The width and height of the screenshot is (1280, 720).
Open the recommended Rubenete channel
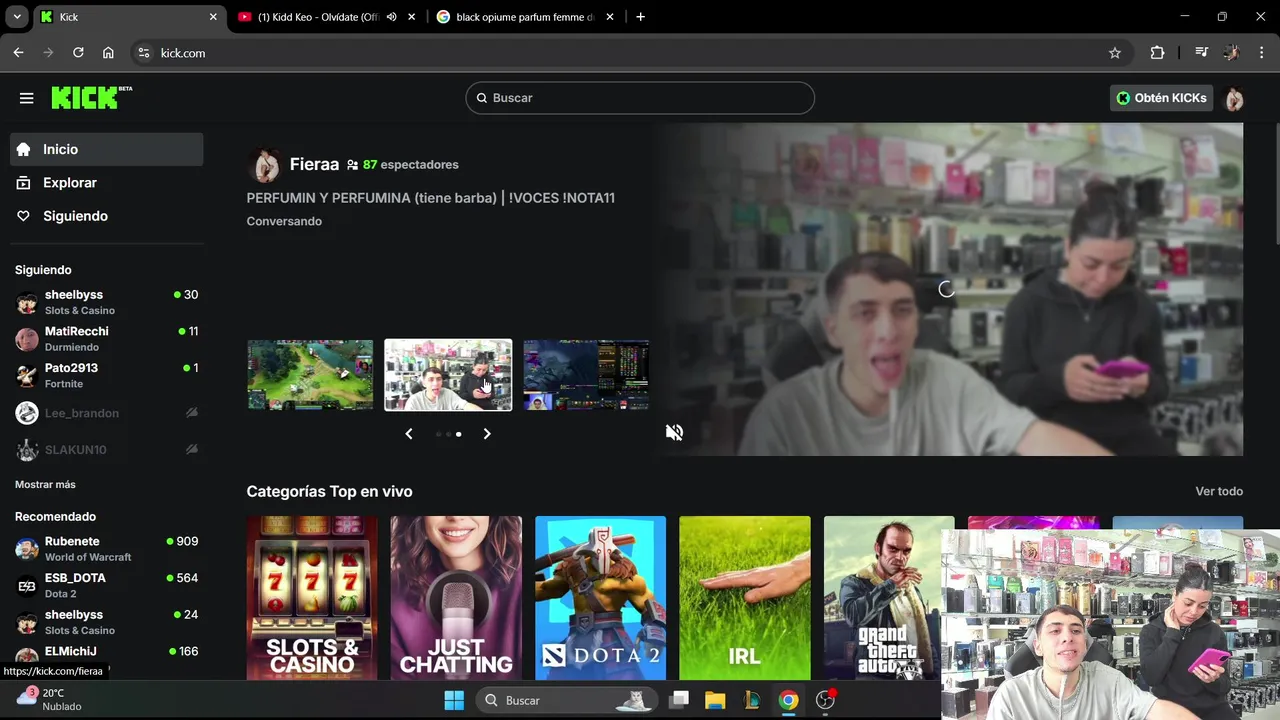pyautogui.click(x=107, y=549)
